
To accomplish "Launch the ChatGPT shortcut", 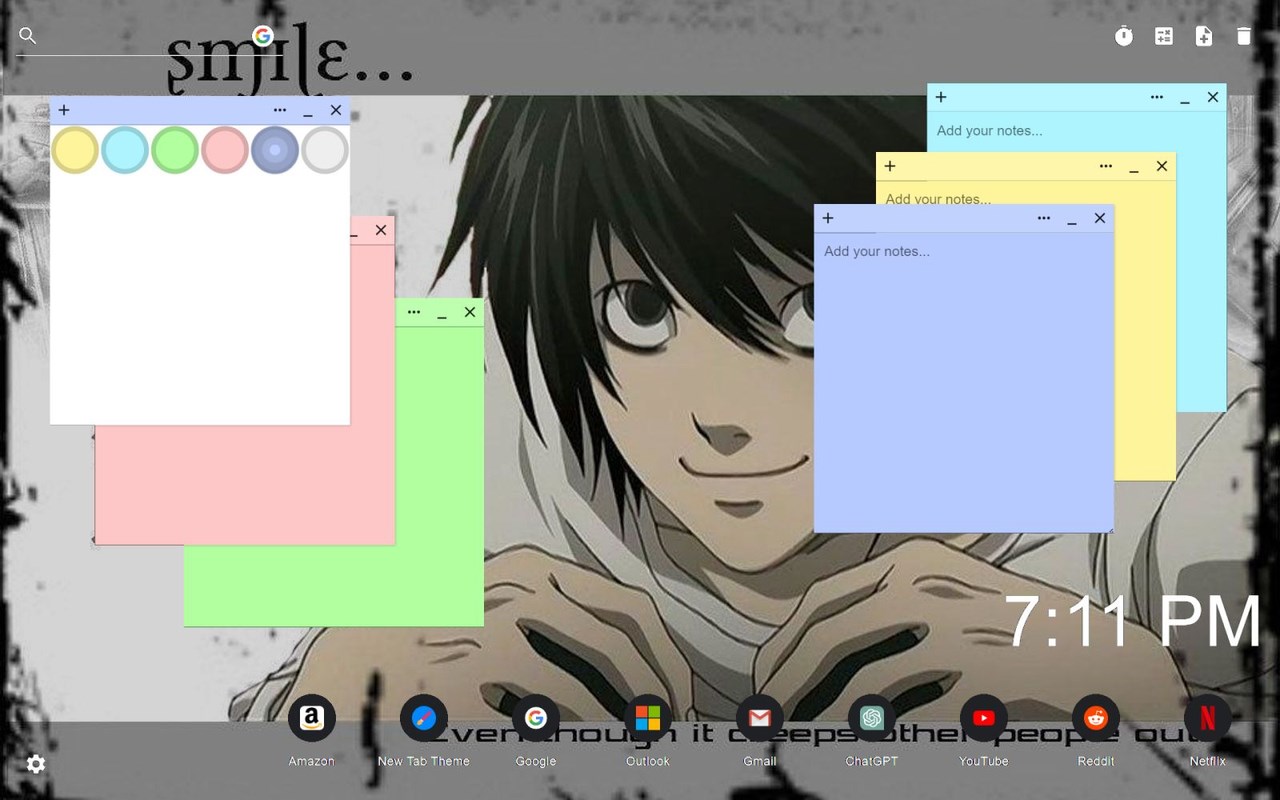I will pyautogui.click(x=872, y=718).
